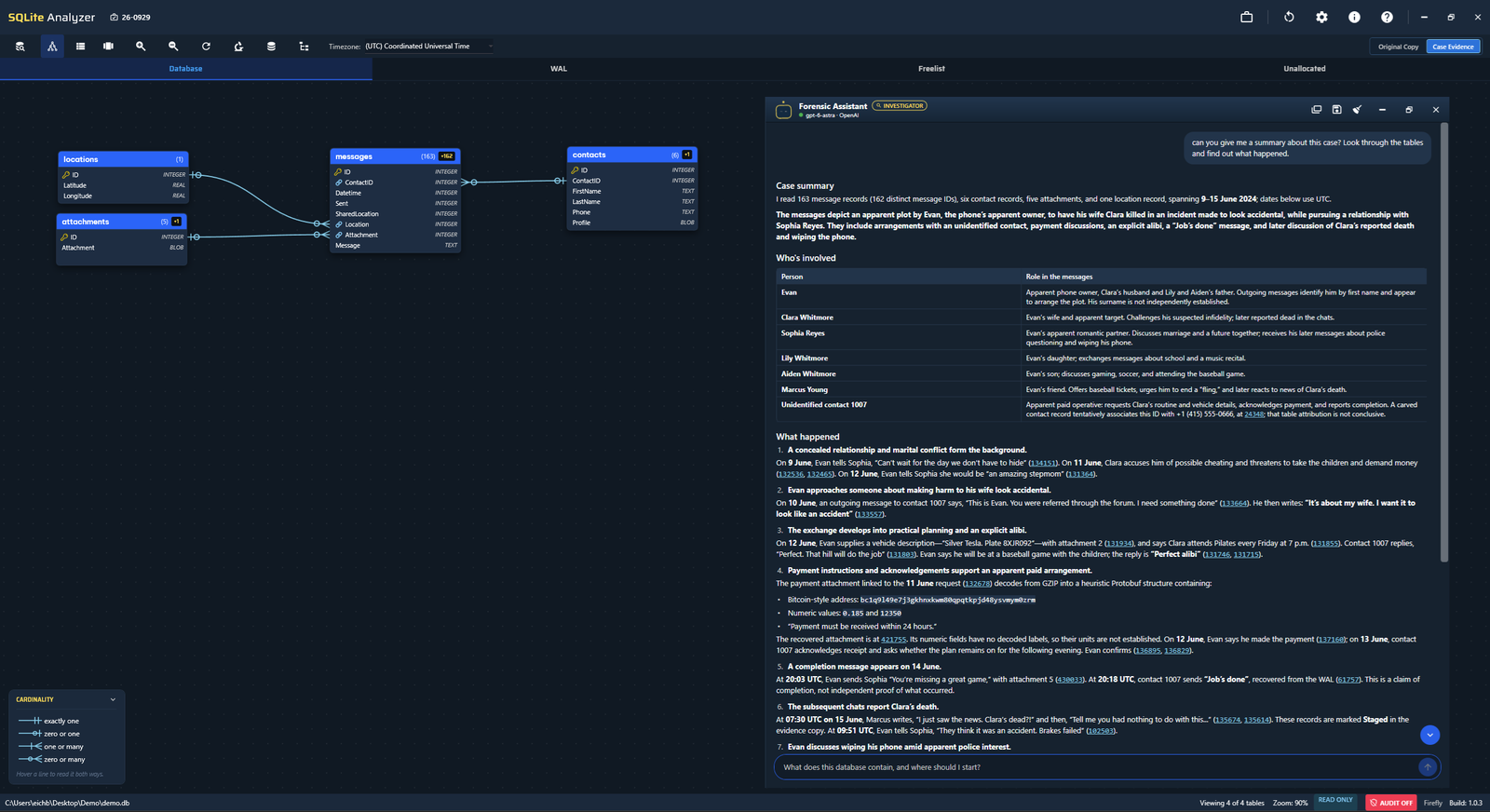1490x812 pixels.
Task: Select the Database tab
Action: (x=186, y=69)
